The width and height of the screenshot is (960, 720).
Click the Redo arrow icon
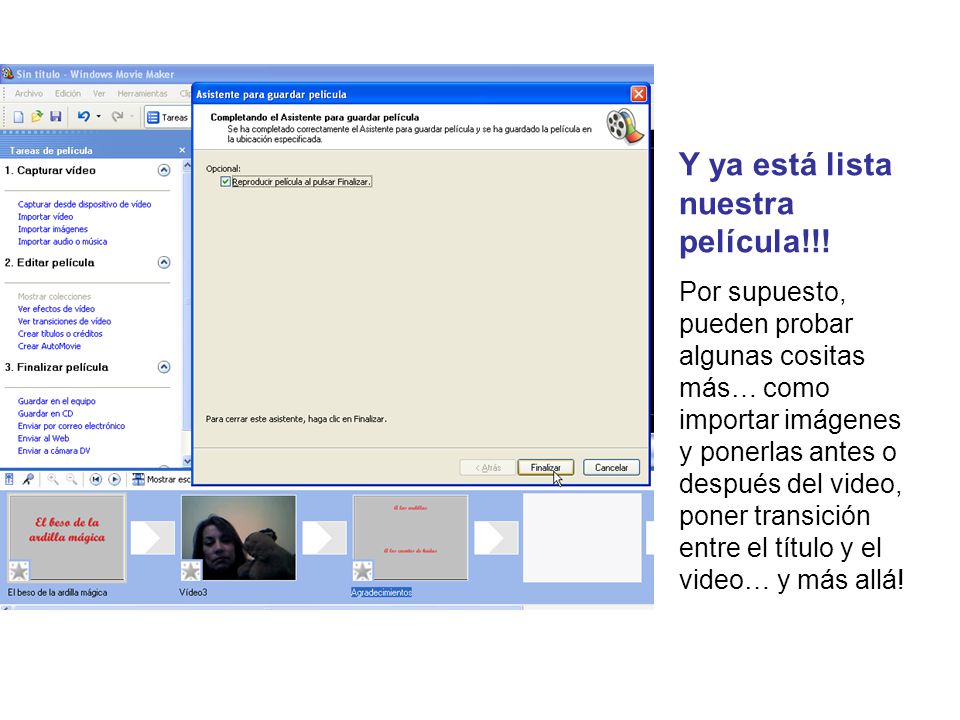point(118,116)
